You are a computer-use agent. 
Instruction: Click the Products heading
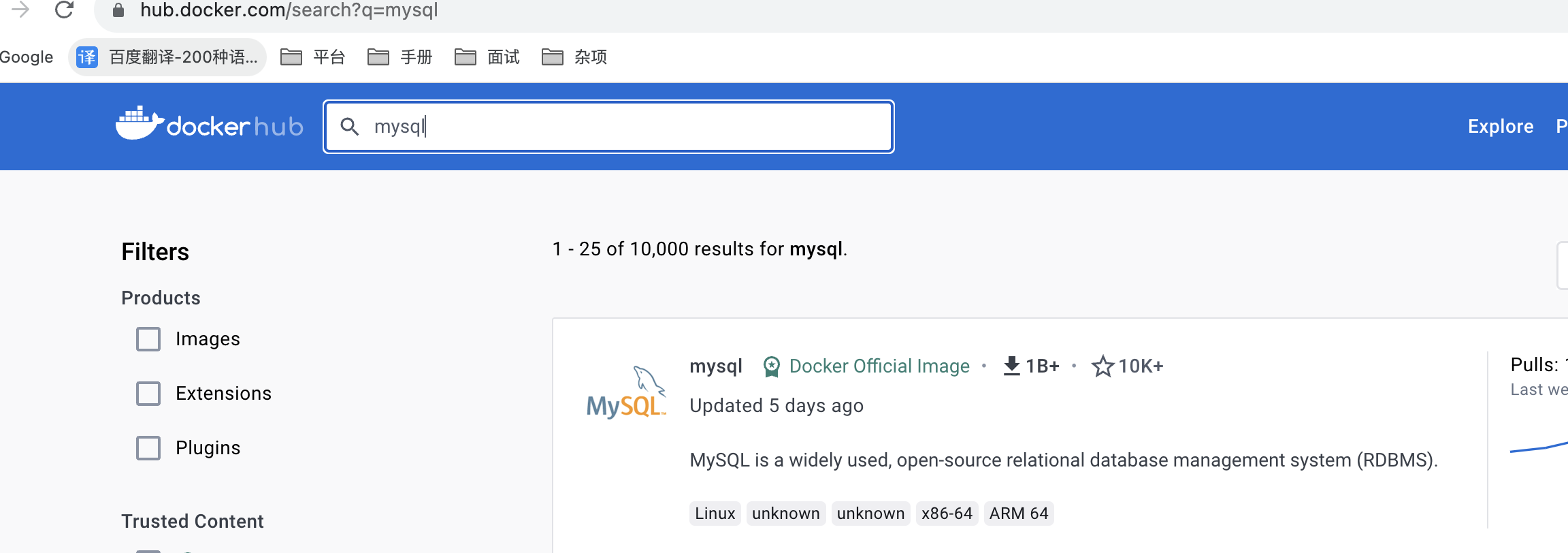pos(161,298)
